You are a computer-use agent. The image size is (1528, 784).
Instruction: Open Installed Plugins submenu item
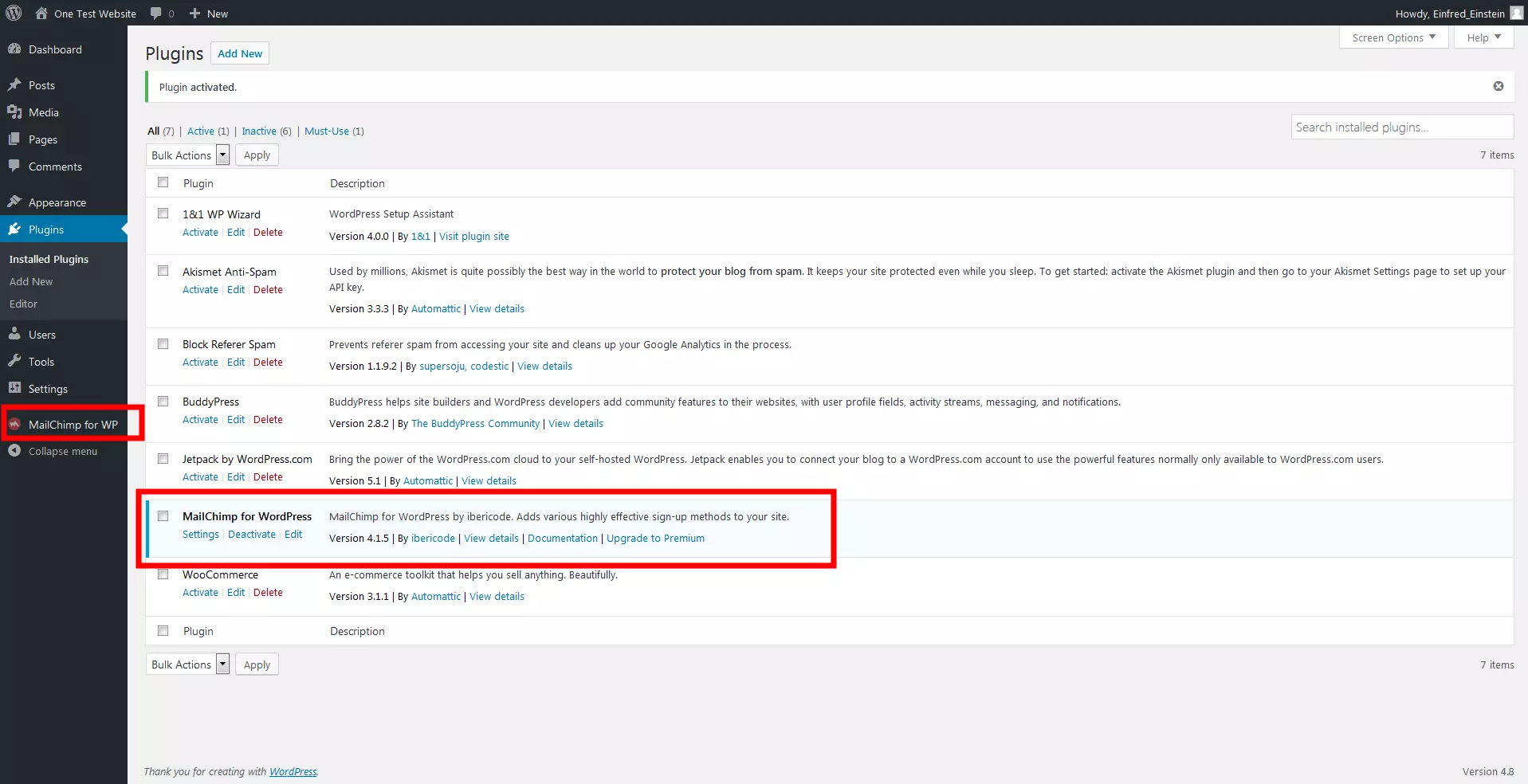[x=49, y=260]
